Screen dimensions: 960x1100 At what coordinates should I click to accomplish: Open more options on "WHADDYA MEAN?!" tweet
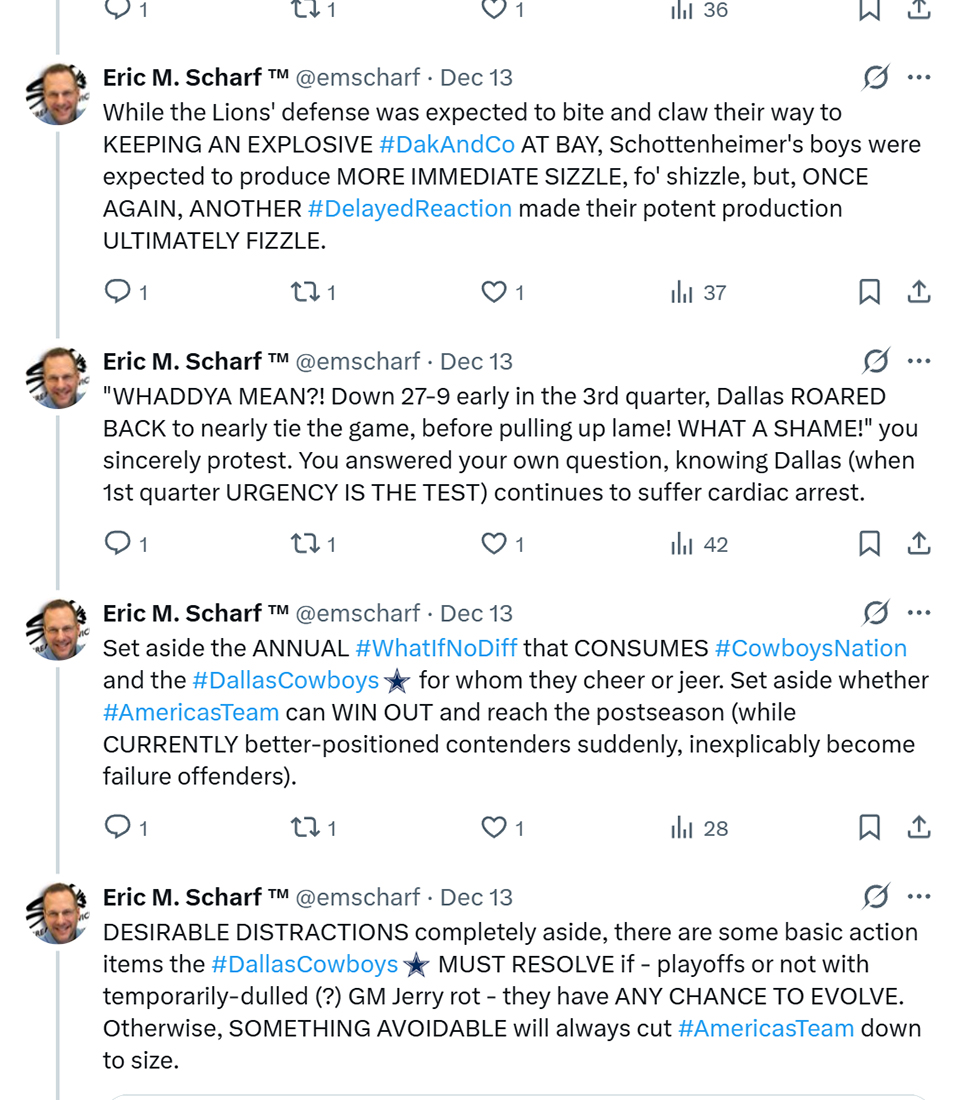coord(918,362)
